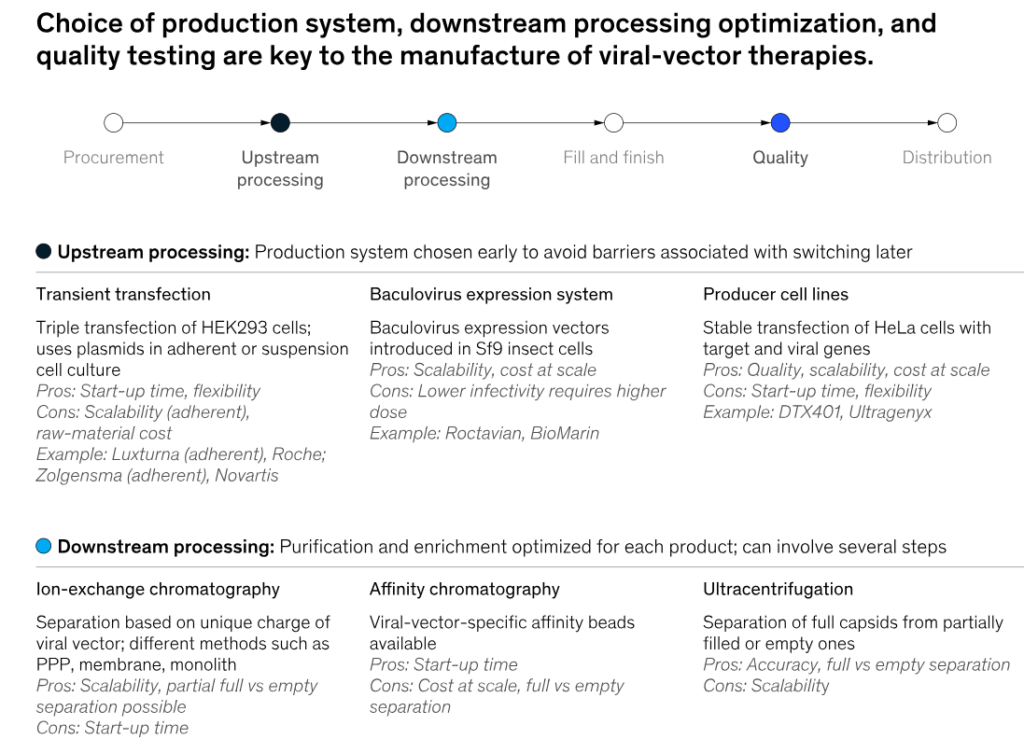Click the Ultracentrifugation heading
Screen dimensions: 1024x753
[x=778, y=589]
